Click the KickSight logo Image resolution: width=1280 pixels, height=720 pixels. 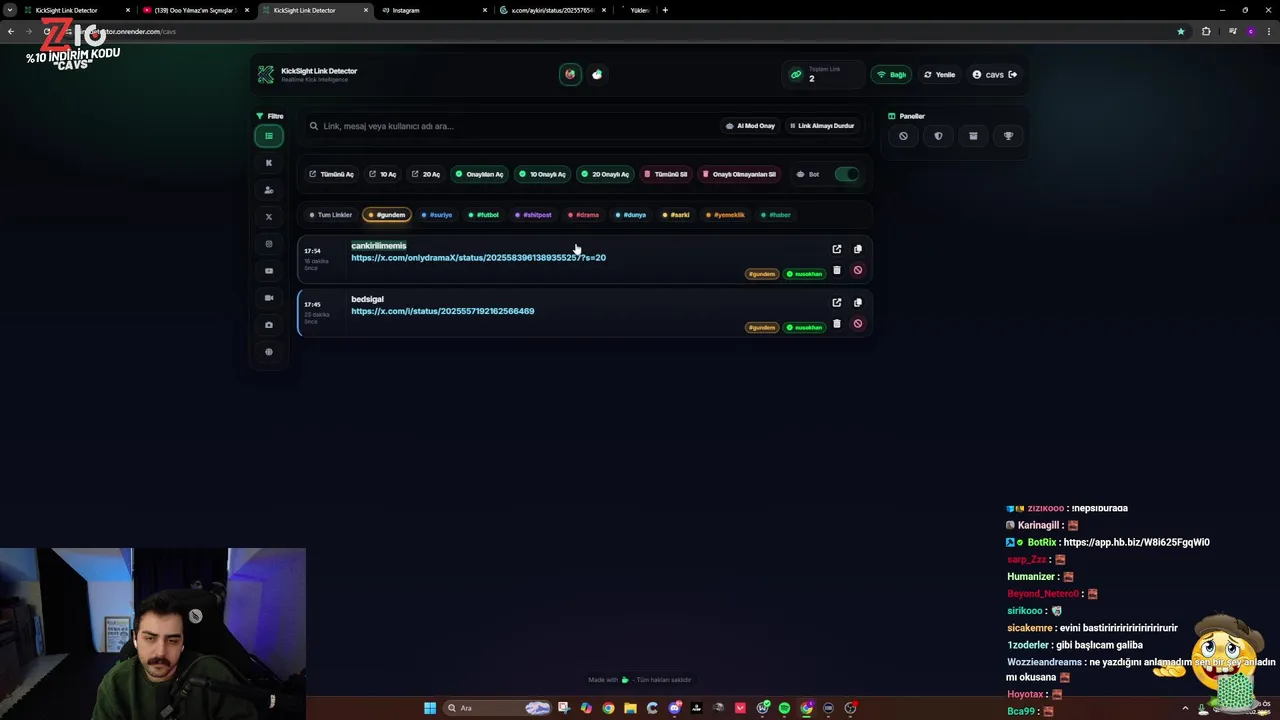point(265,74)
